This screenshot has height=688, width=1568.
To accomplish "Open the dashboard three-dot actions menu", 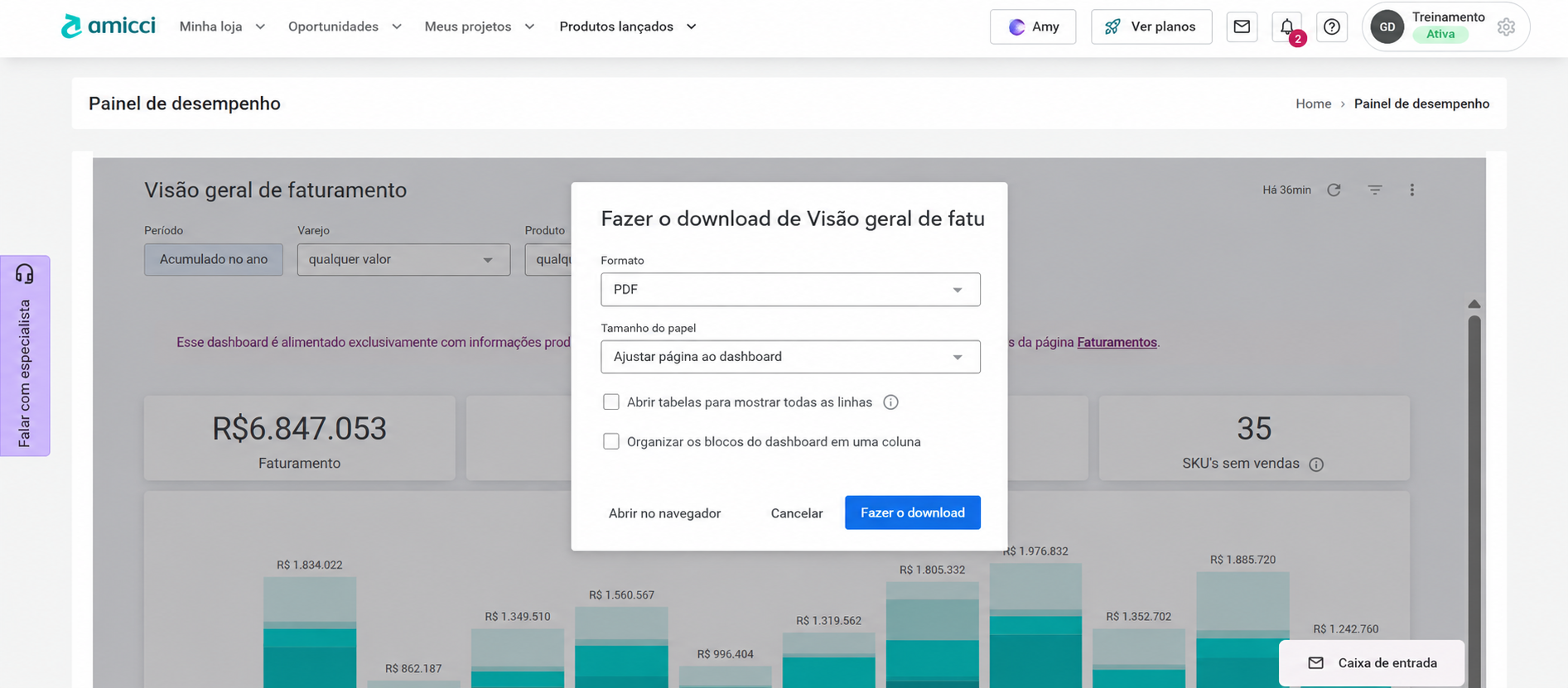I will [x=1412, y=190].
